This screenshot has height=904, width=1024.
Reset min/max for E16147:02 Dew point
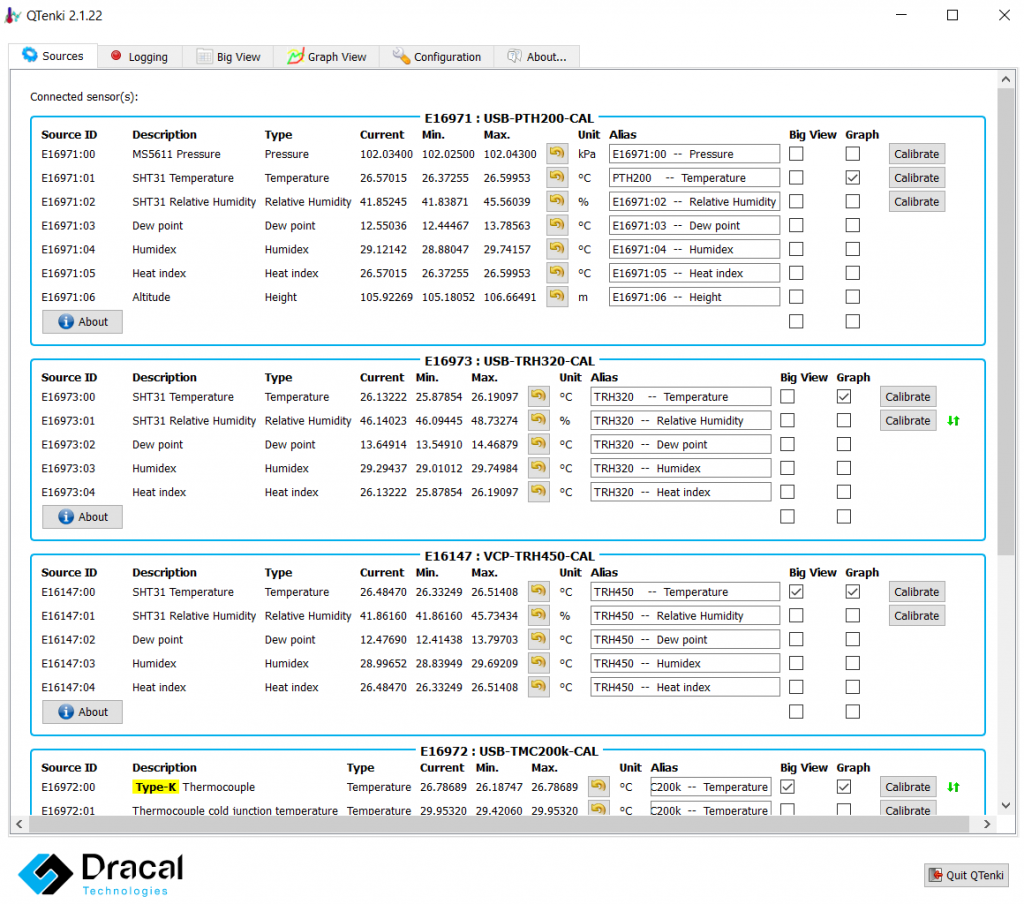pos(538,639)
